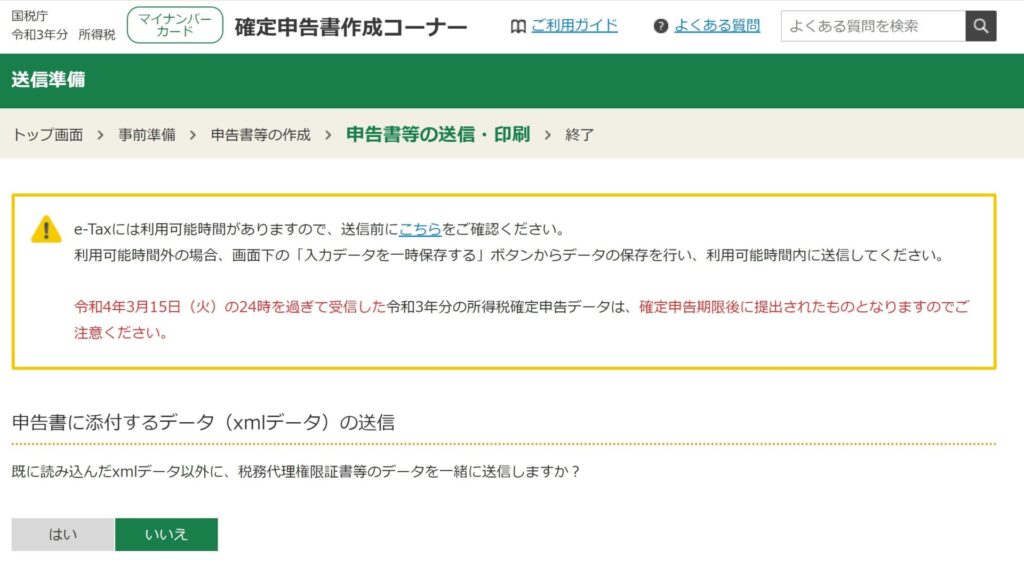The height and width of the screenshot is (564, 1024).
Task: Select the はい option
Action: tap(63, 535)
